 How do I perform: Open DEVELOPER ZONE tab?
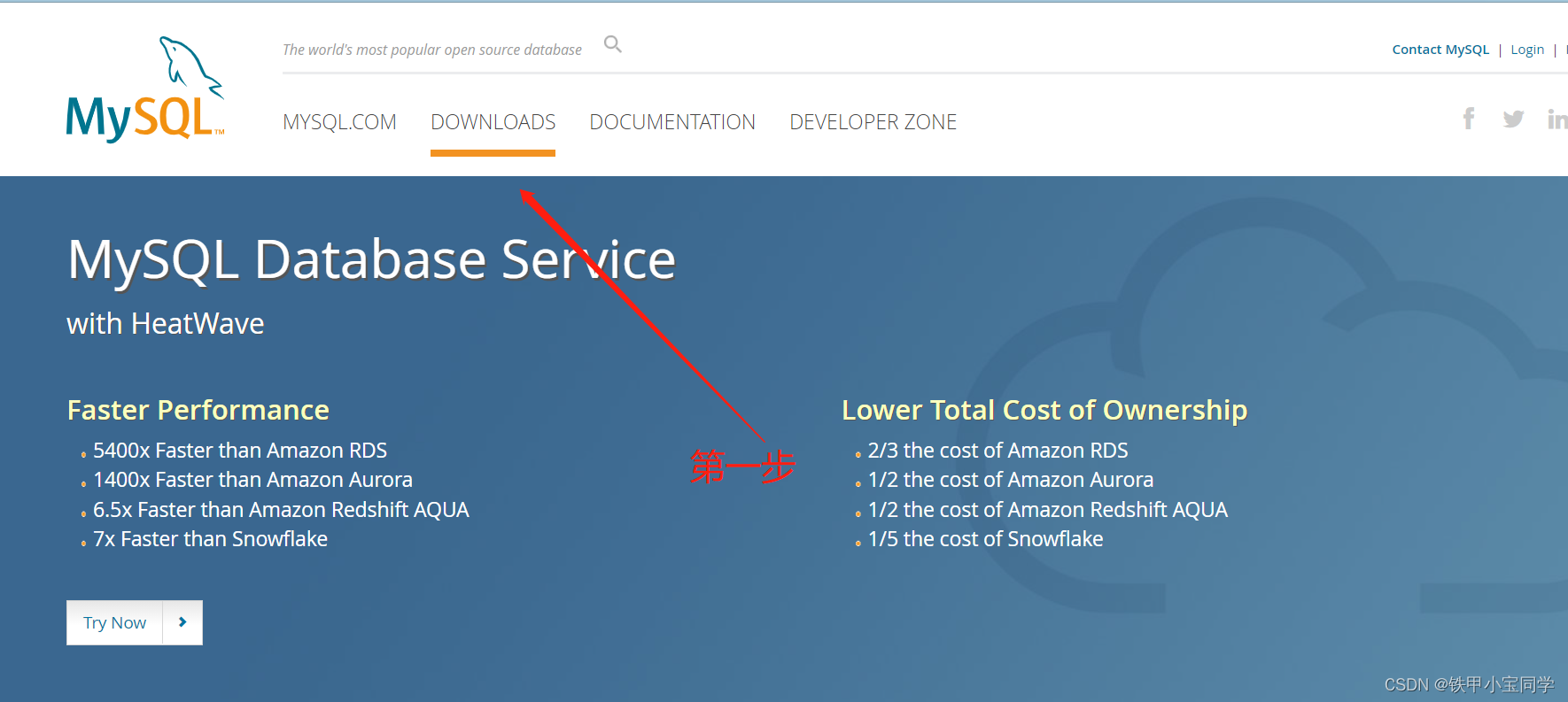[x=873, y=122]
